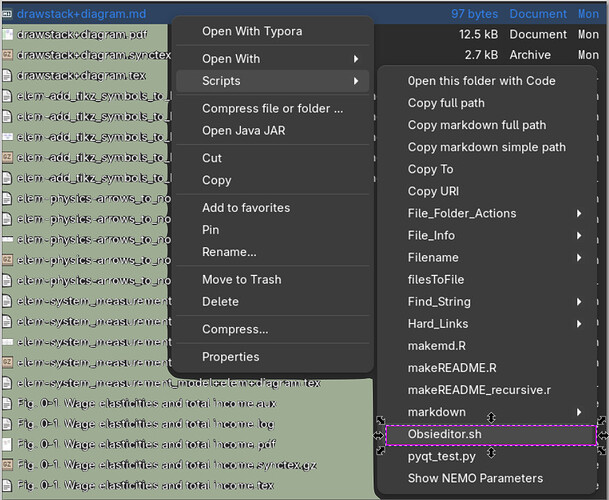Expand the Open With submenu arrow
Image resolution: width=609 pixels, height=500 pixels.
356,59
